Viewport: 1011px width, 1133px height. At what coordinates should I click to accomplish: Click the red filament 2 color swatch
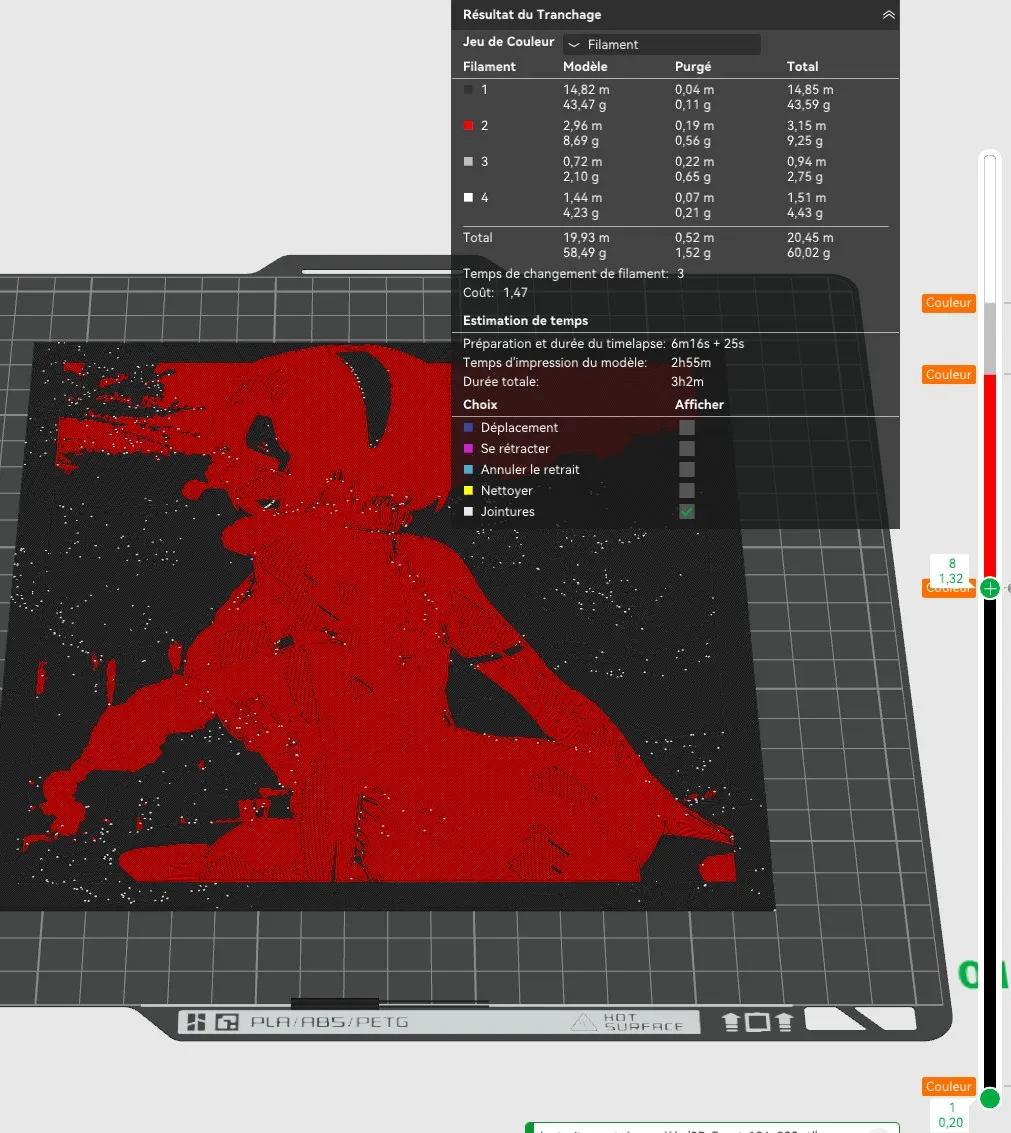[468, 126]
